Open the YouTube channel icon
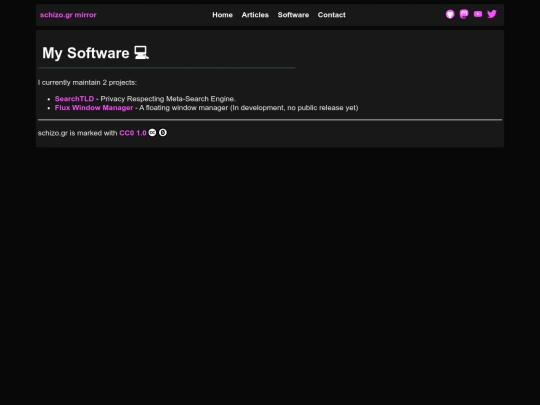Viewport: 540px width, 405px height. click(x=478, y=14)
